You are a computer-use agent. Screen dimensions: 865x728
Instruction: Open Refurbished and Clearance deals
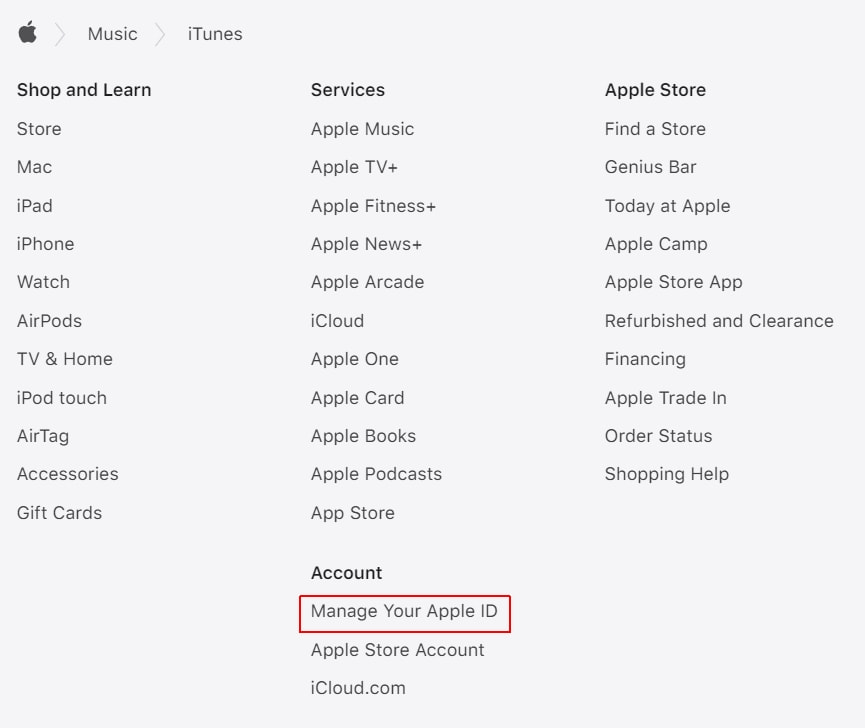719,320
